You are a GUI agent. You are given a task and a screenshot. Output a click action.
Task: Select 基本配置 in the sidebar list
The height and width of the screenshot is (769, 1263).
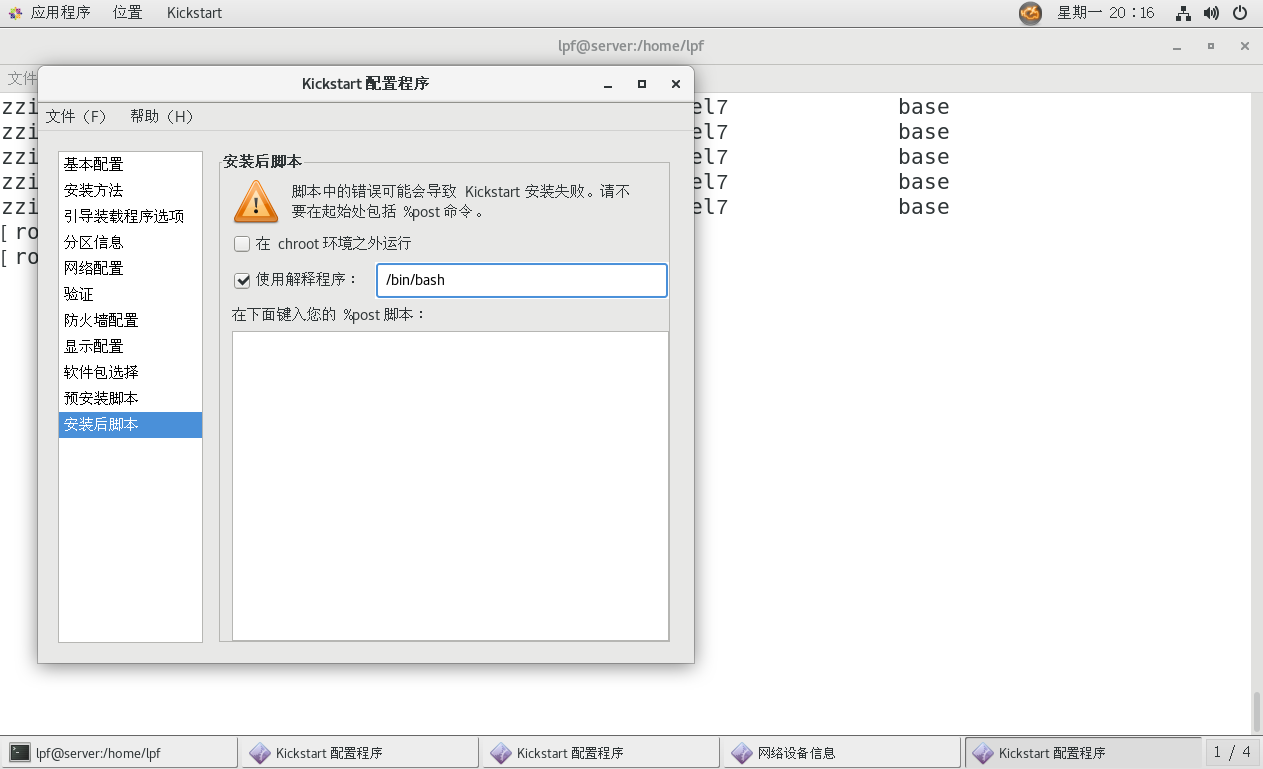[x=130, y=164]
